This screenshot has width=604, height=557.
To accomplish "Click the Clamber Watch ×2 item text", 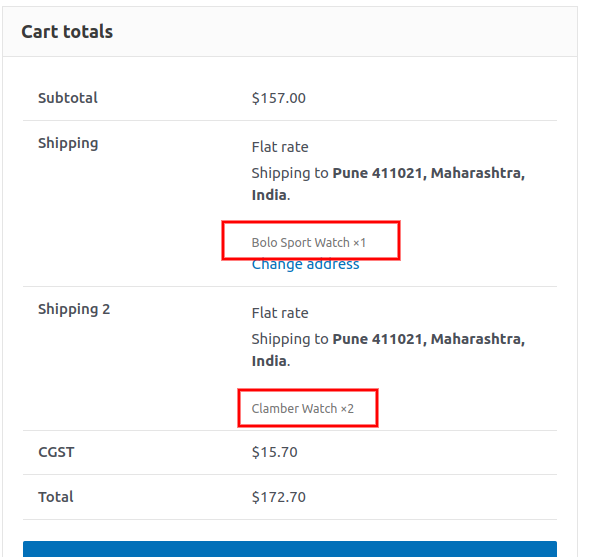I will click(x=303, y=409).
